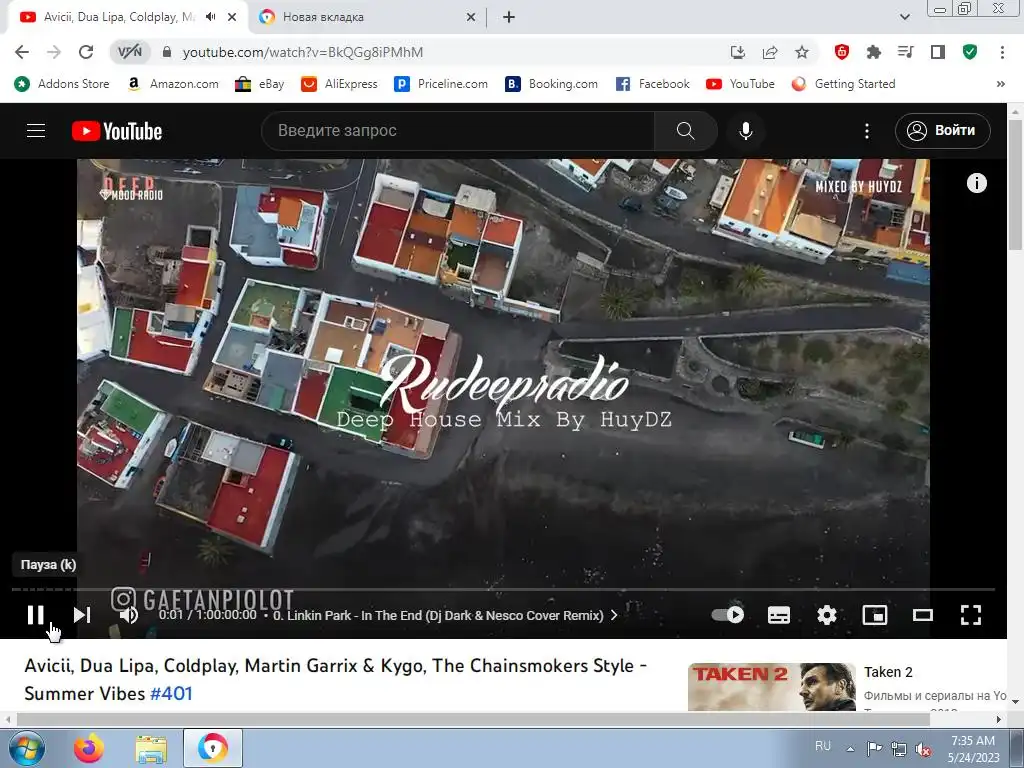Open the #401 hashtag link
Screen dimensions: 1024x768
tap(171, 693)
